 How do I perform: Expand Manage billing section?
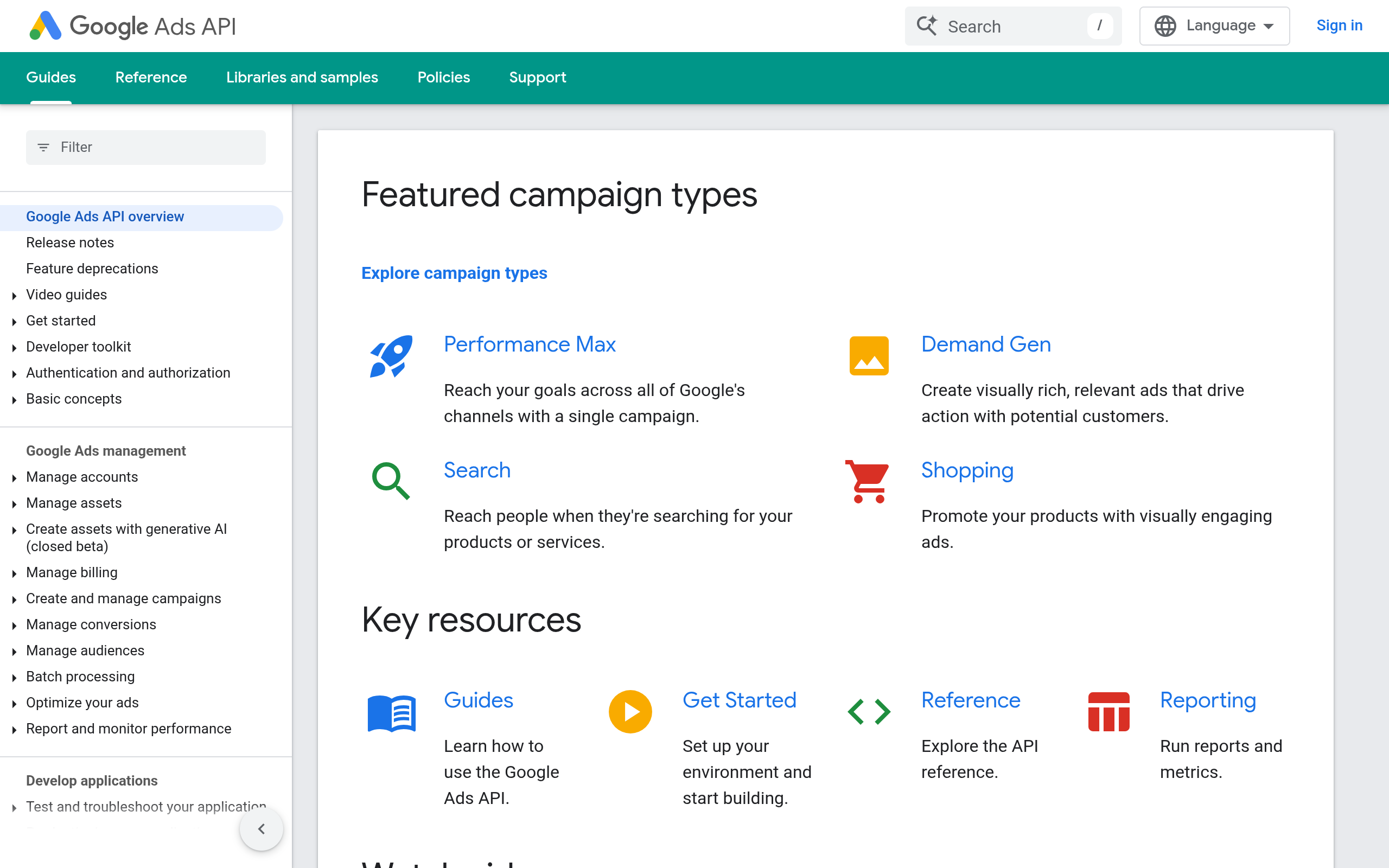(14, 573)
